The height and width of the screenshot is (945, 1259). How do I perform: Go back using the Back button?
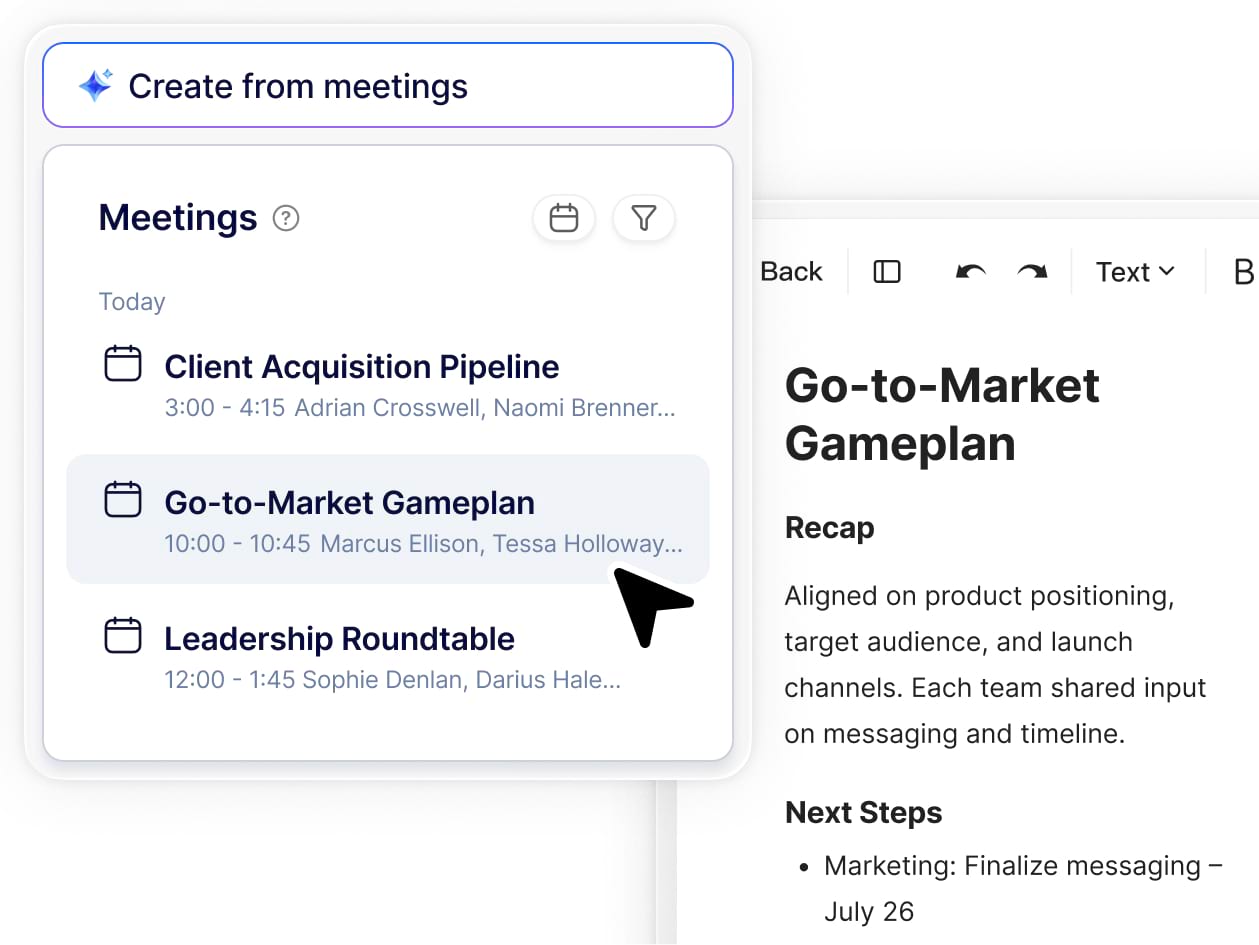(x=791, y=272)
